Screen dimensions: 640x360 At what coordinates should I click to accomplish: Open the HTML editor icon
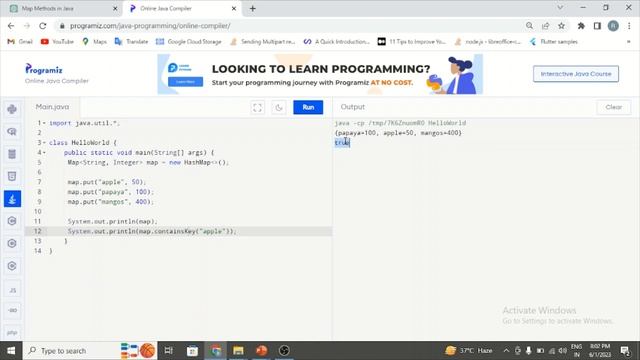pyautogui.click(x=12, y=176)
